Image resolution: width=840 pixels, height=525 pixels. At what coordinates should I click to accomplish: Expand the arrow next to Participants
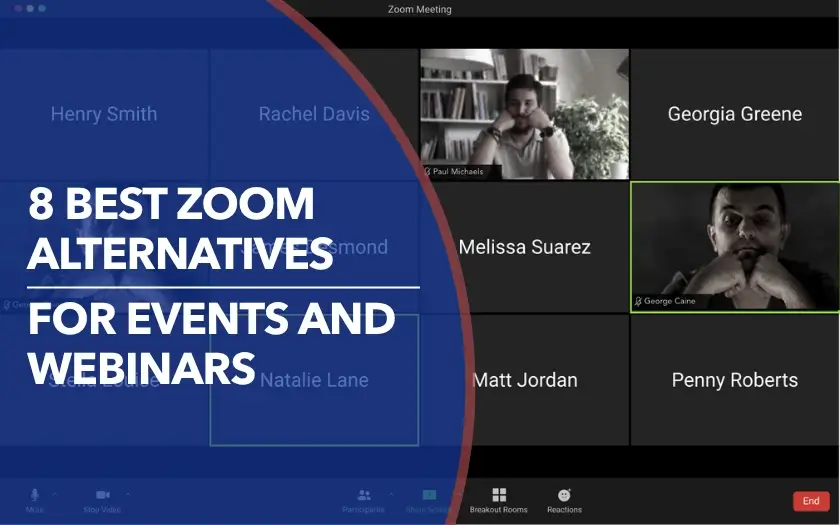coord(391,494)
